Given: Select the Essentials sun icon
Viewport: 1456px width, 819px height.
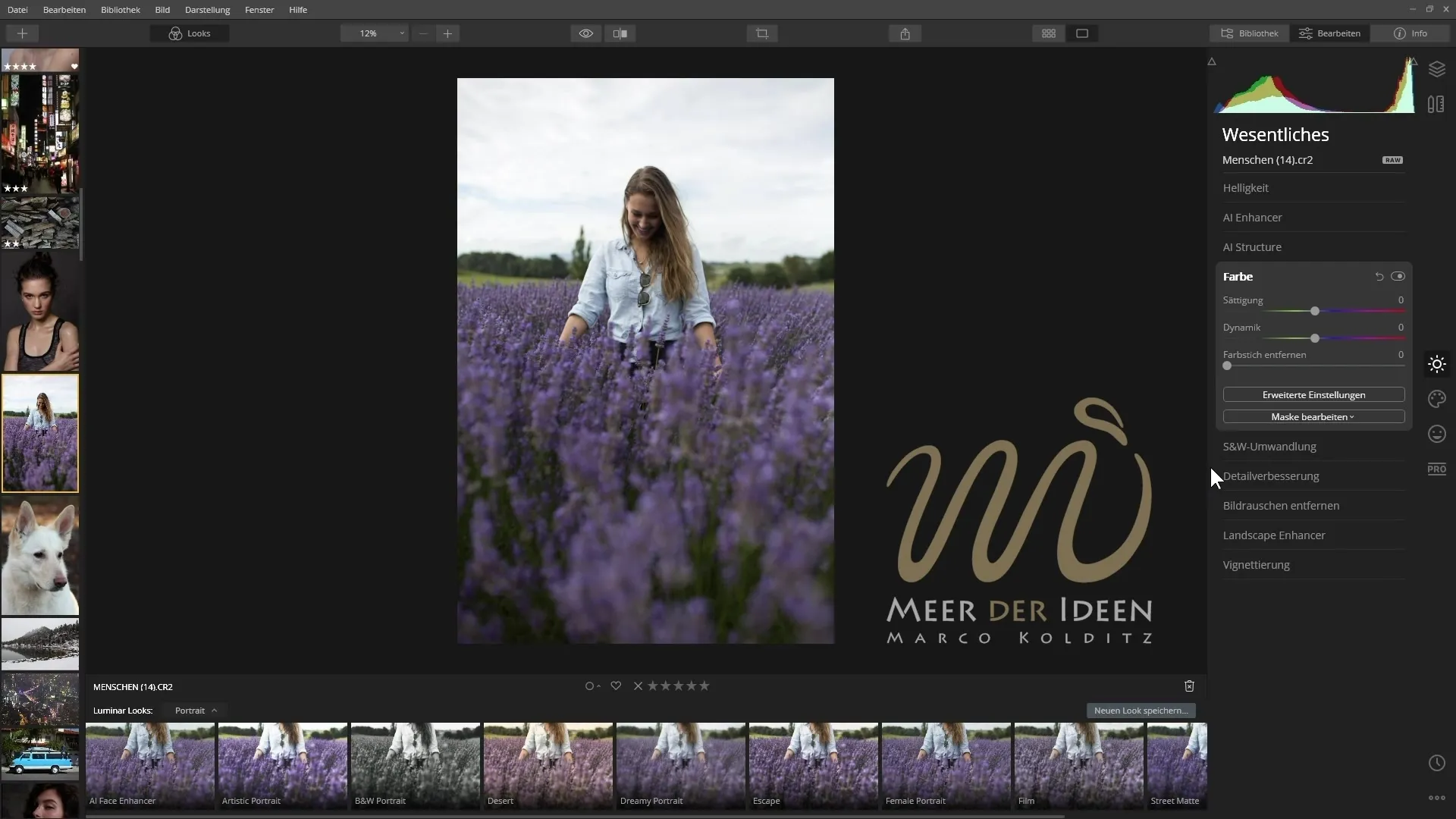Looking at the screenshot, I should [x=1436, y=364].
